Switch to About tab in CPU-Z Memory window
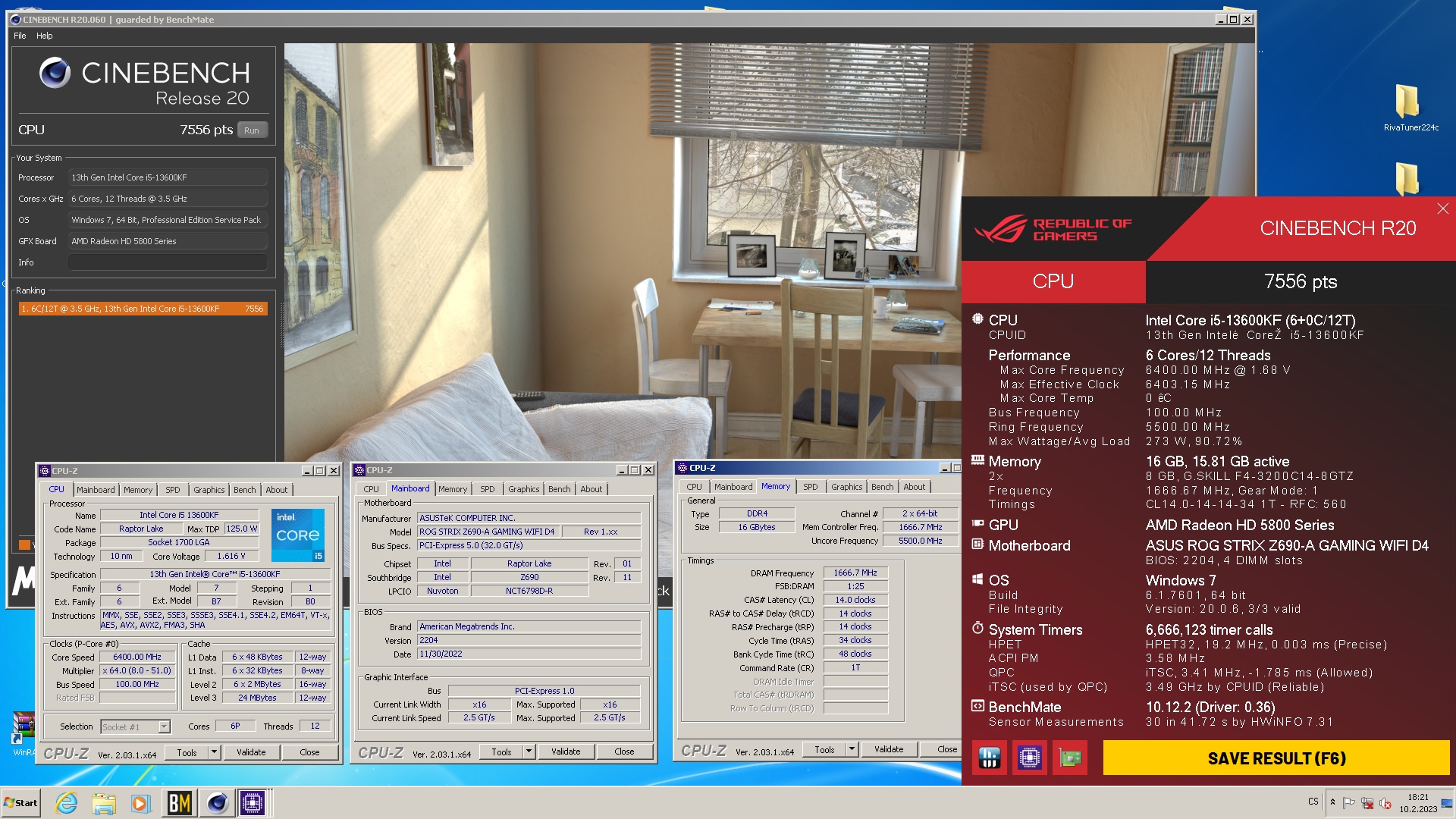This screenshot has width=1456, height=819. click(914, 487)
